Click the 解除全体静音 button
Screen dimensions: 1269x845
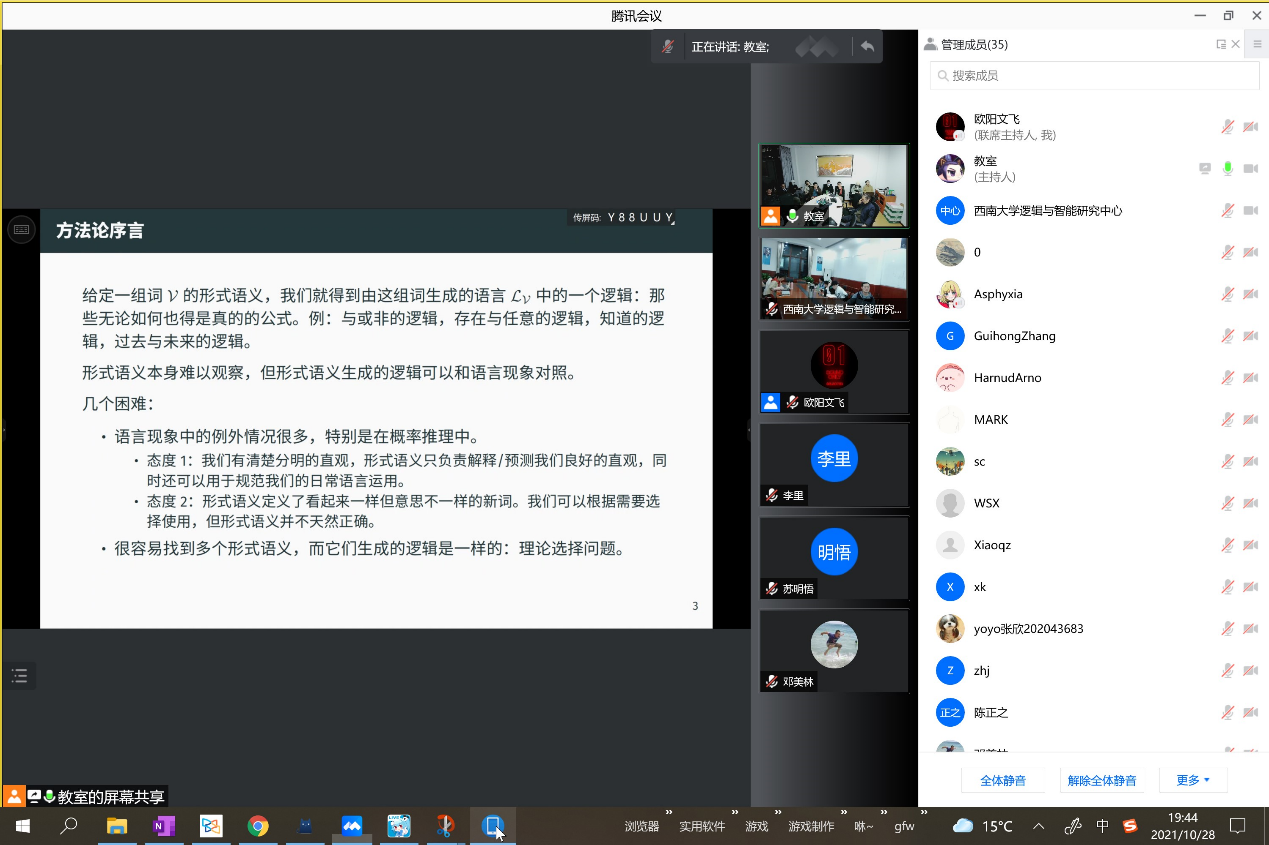click(1101, 780)
